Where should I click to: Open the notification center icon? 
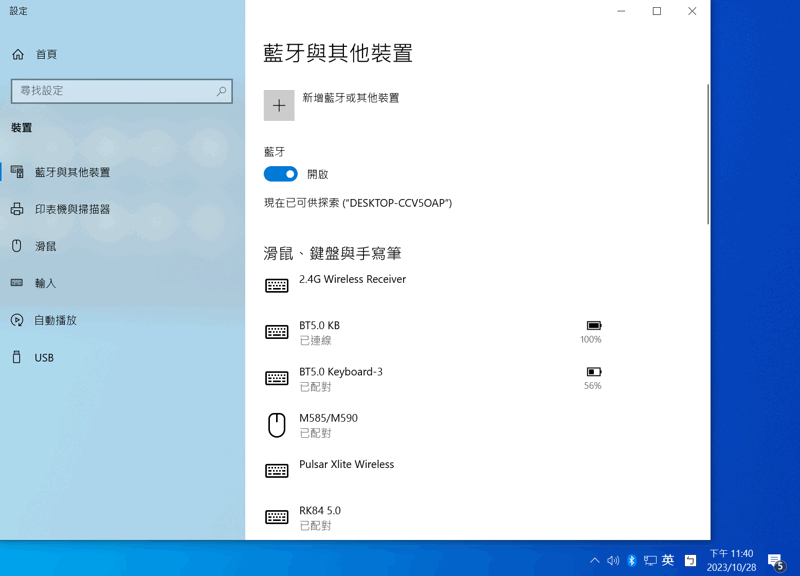click(776, 561)
